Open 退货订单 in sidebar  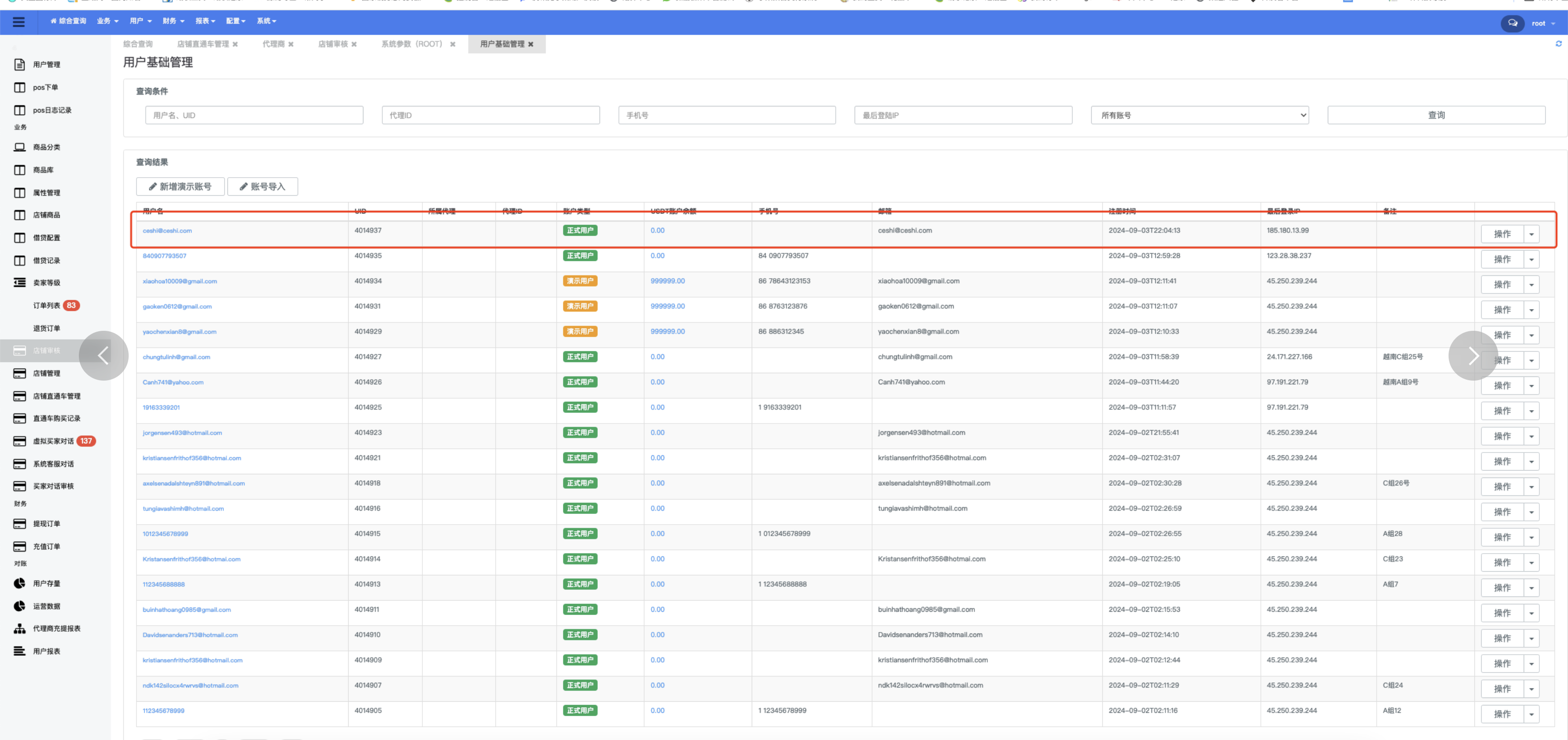tap(47, 328)
